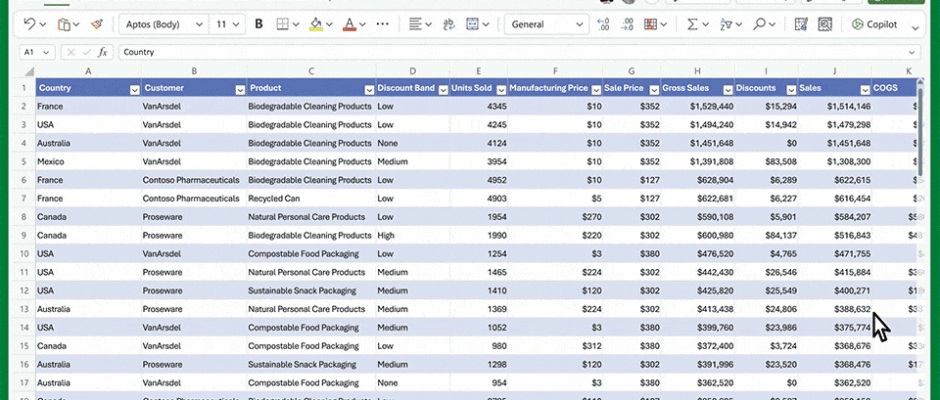
Task: Open the more font options ellipsis
Action: 382,24
